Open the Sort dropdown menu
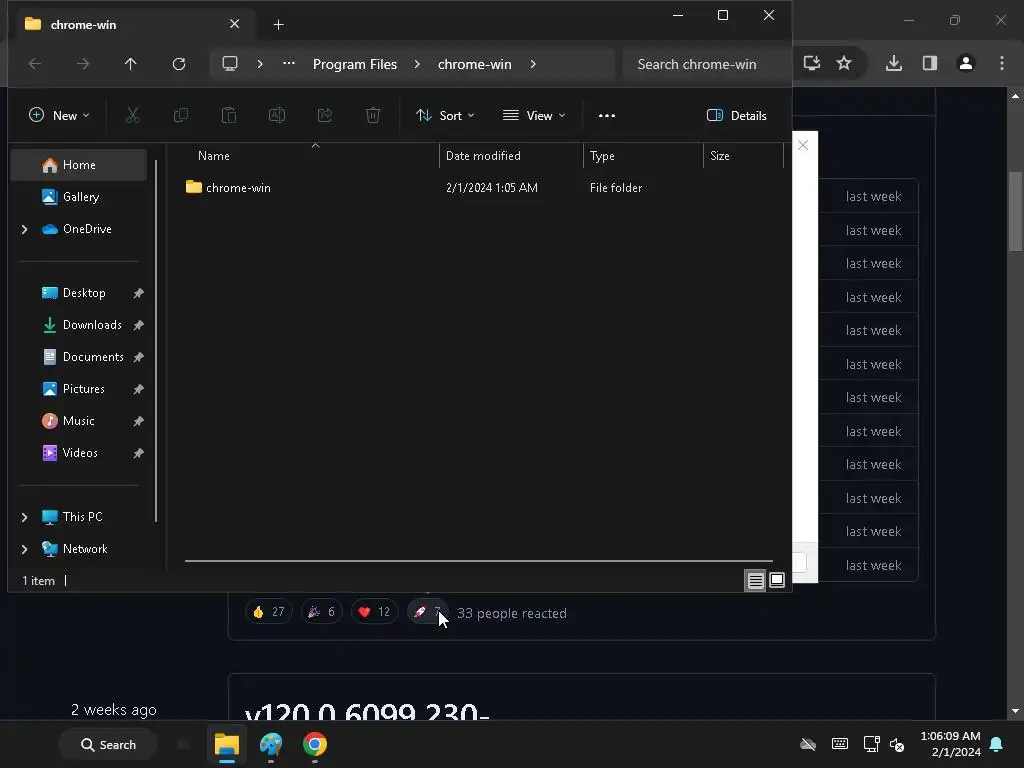 point(445,116)
